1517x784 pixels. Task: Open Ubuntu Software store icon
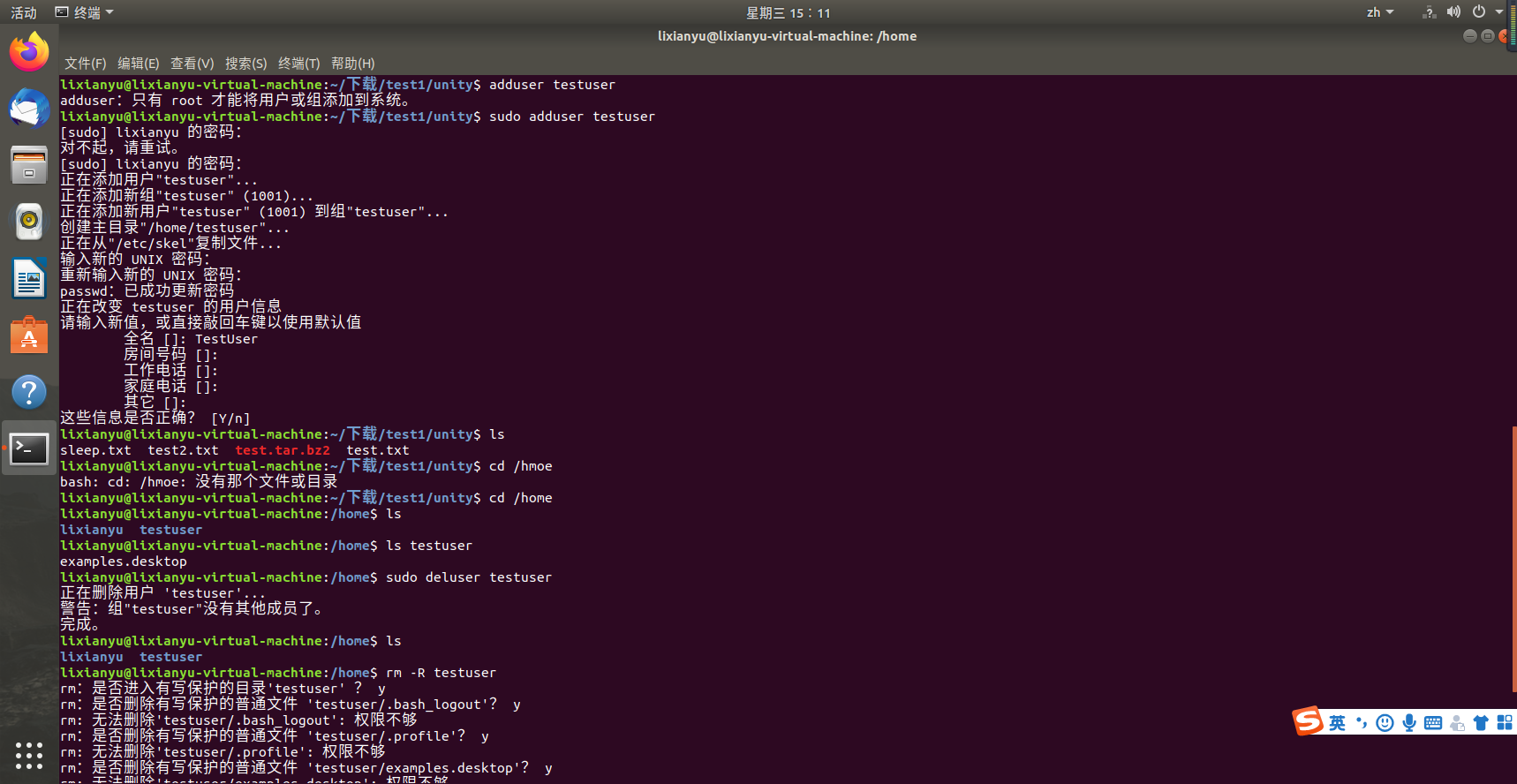(29, 335)
